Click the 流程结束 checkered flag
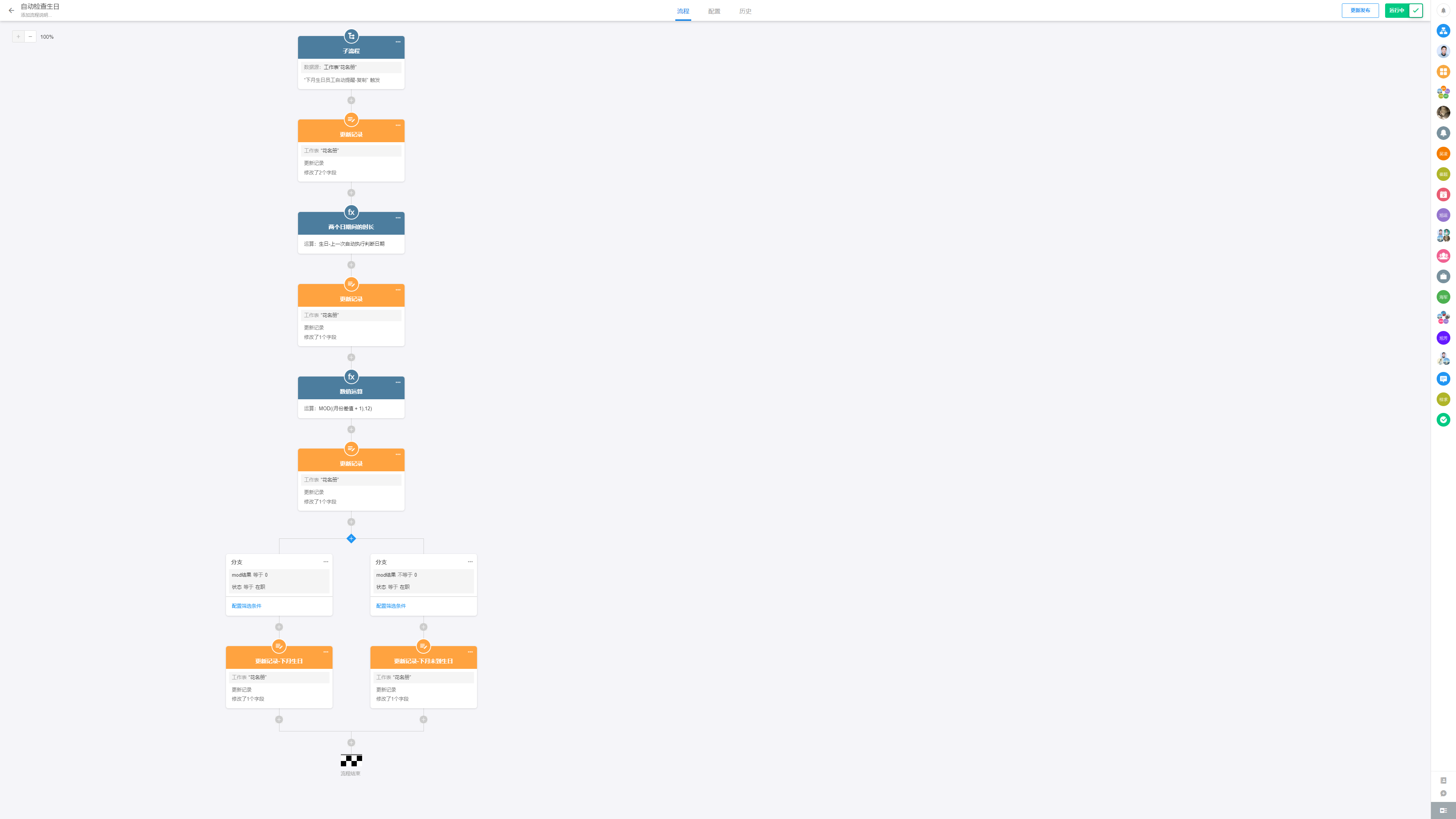This screenshot has width=1456, height=819. point(351,760)
